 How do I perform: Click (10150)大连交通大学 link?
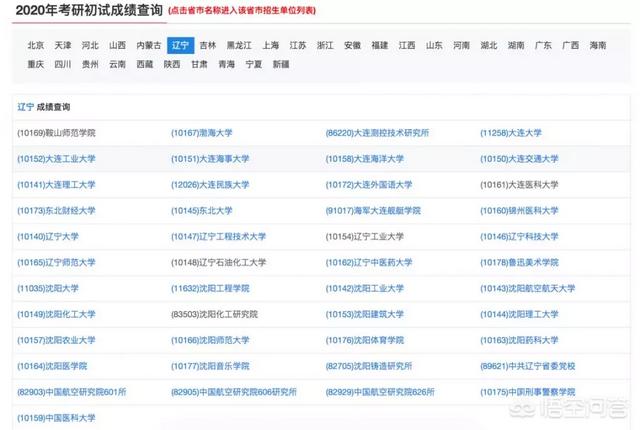tap(519, 159)
